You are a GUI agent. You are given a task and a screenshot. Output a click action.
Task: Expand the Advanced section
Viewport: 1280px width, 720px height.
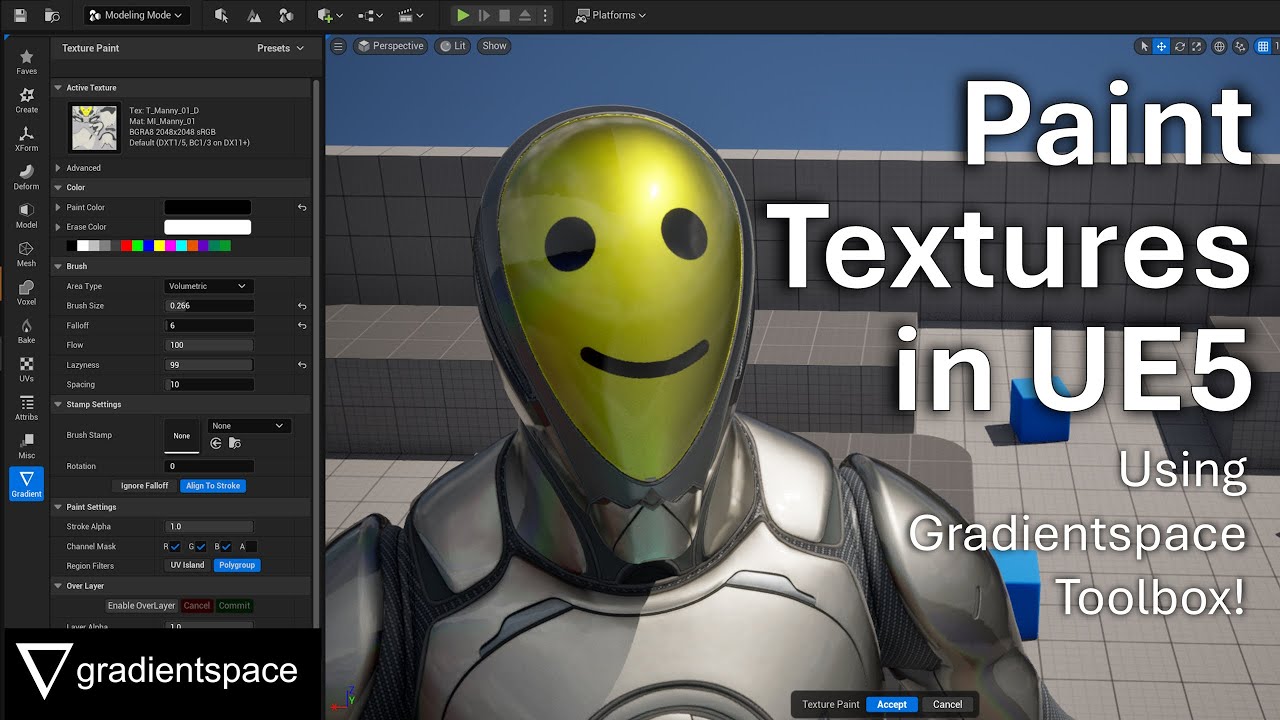[58, 168]
